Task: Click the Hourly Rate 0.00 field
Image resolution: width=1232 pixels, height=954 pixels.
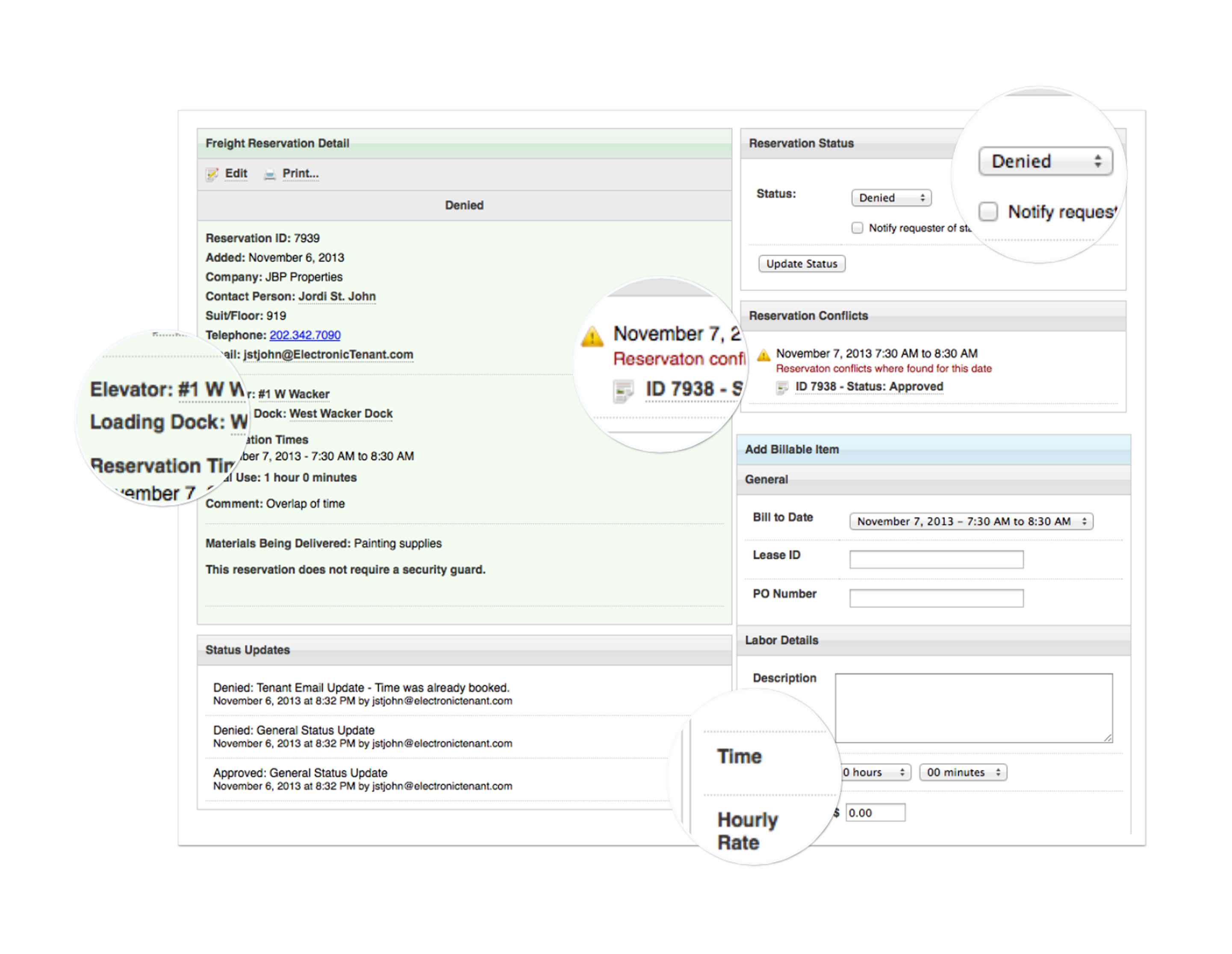Action: point(875,813)
